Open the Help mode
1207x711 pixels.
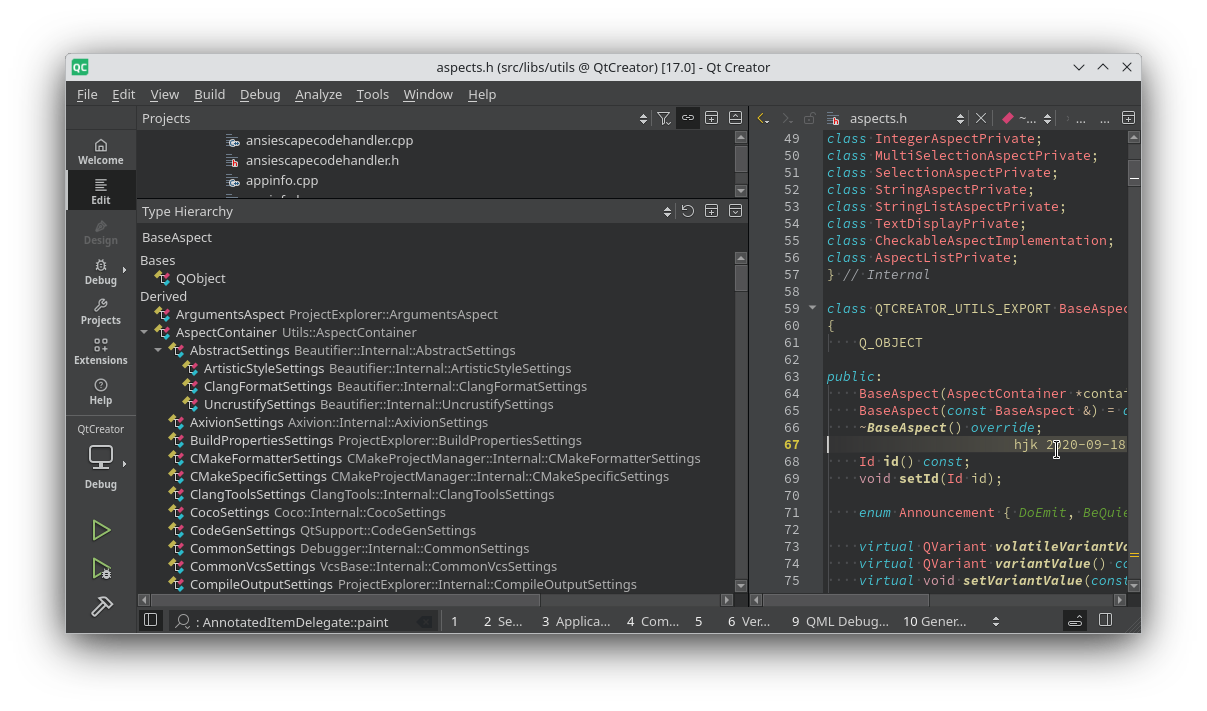pyautogui.click(x=101, y=391)
